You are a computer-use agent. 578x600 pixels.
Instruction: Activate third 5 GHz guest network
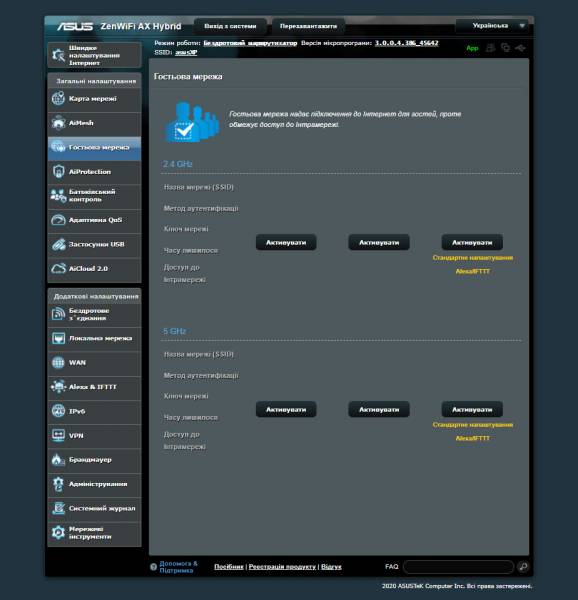click(x=472, y=409)
